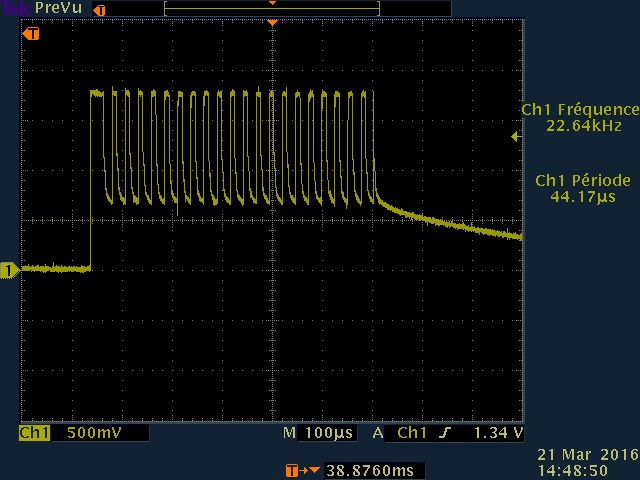640x480 pixels.
Task: Click the rising edge trigger slope icon
Action: pos(445,433)
